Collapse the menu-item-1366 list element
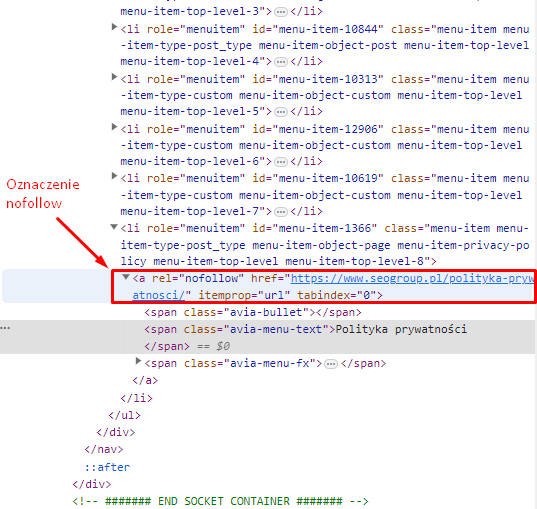537x509 pixels. pos(114,226)
